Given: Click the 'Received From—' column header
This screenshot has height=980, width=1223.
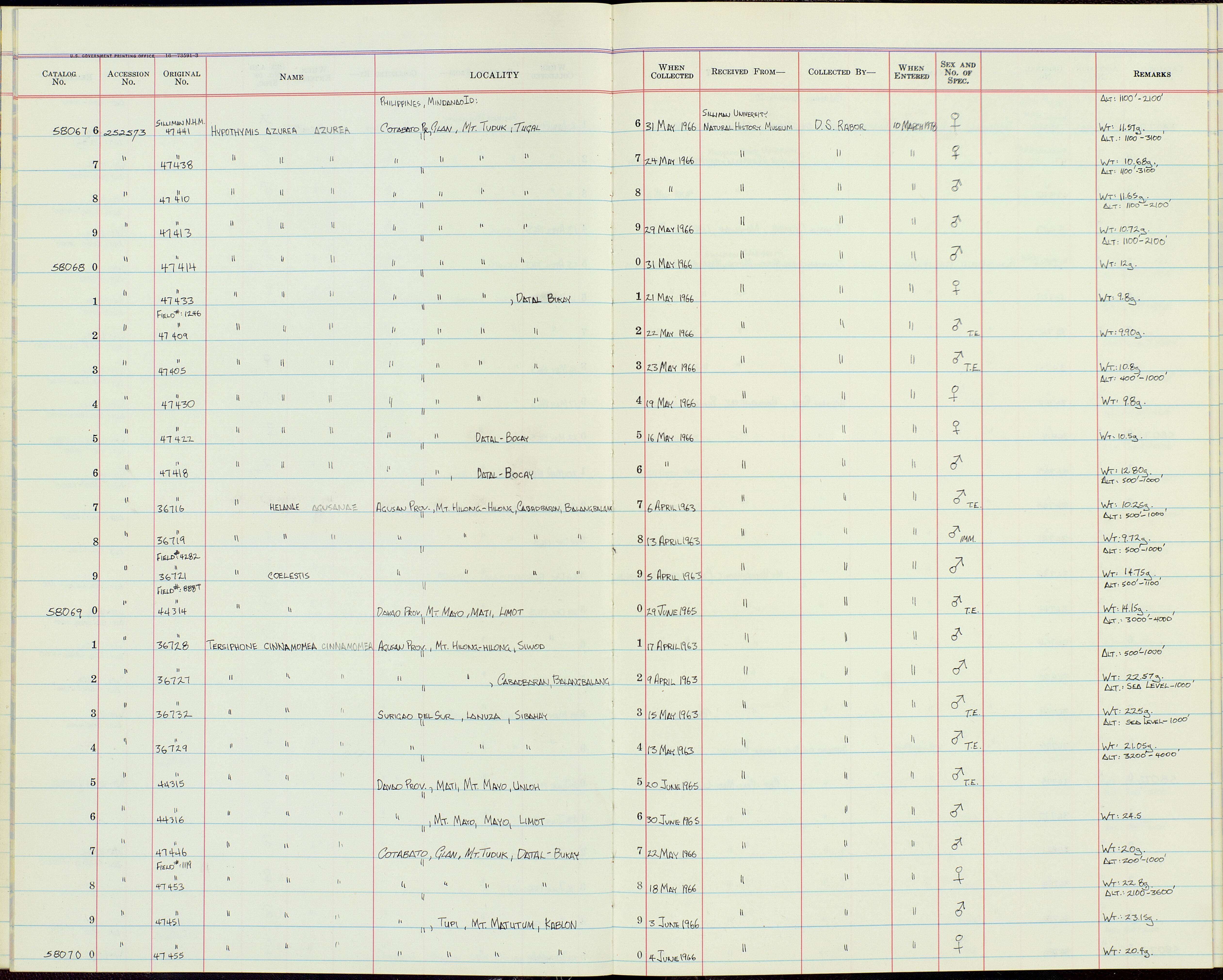Looking at the screenshot, I should (748, 72).
